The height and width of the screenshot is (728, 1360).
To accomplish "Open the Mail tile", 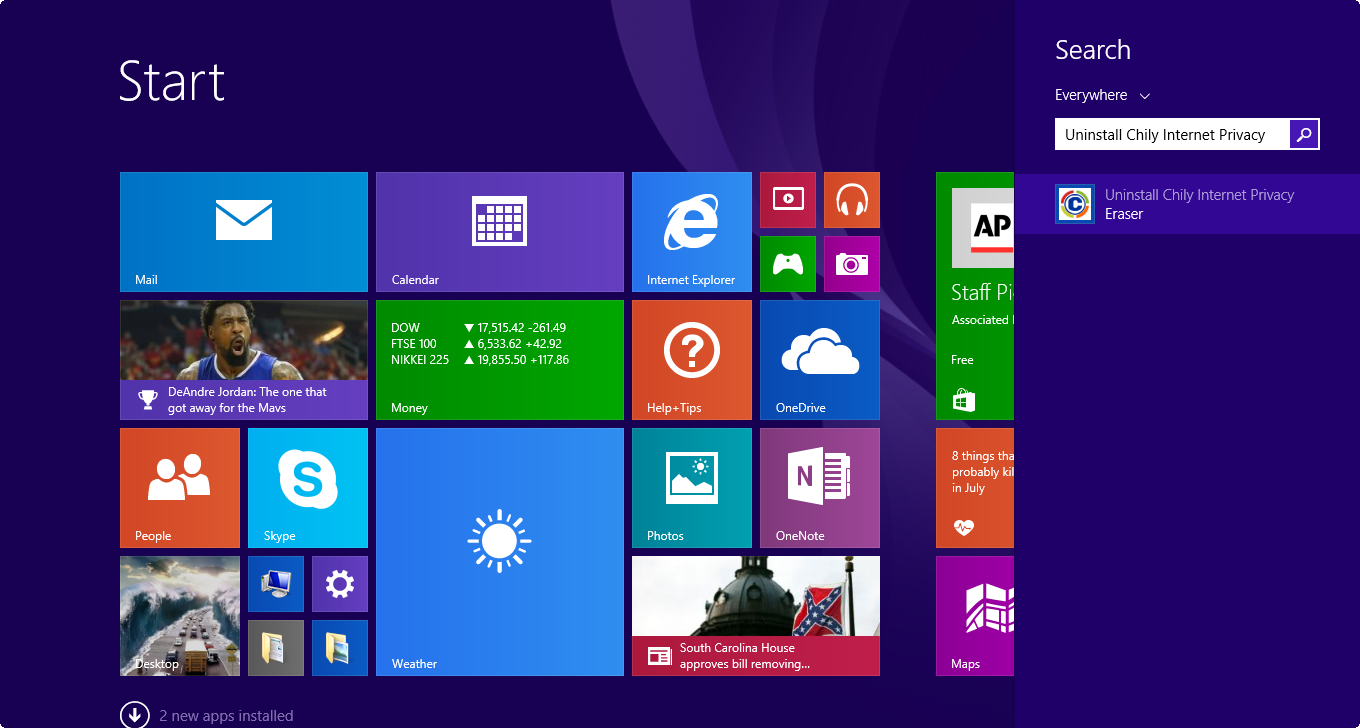I will [244, 232].
